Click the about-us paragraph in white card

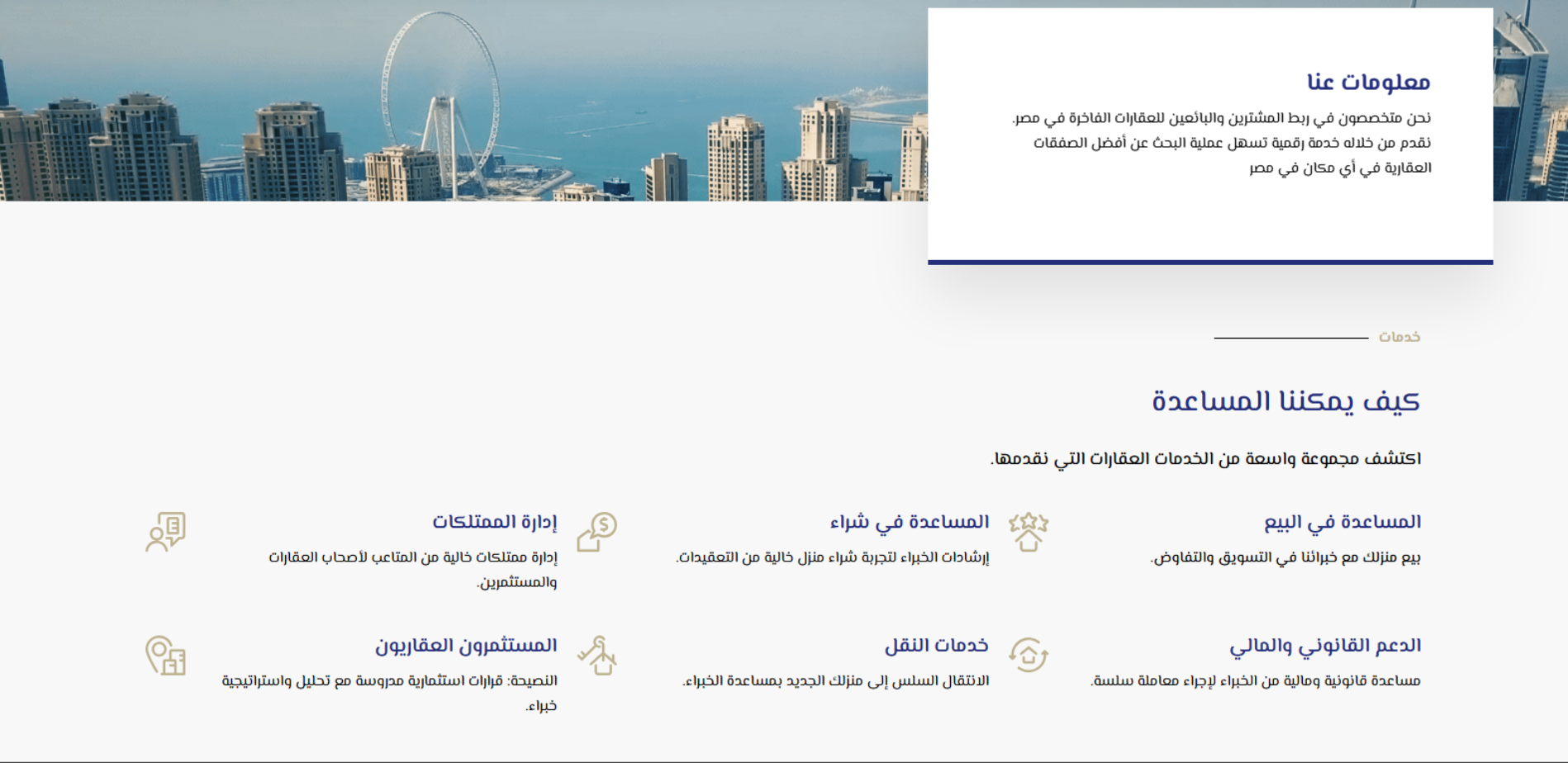1223,143
